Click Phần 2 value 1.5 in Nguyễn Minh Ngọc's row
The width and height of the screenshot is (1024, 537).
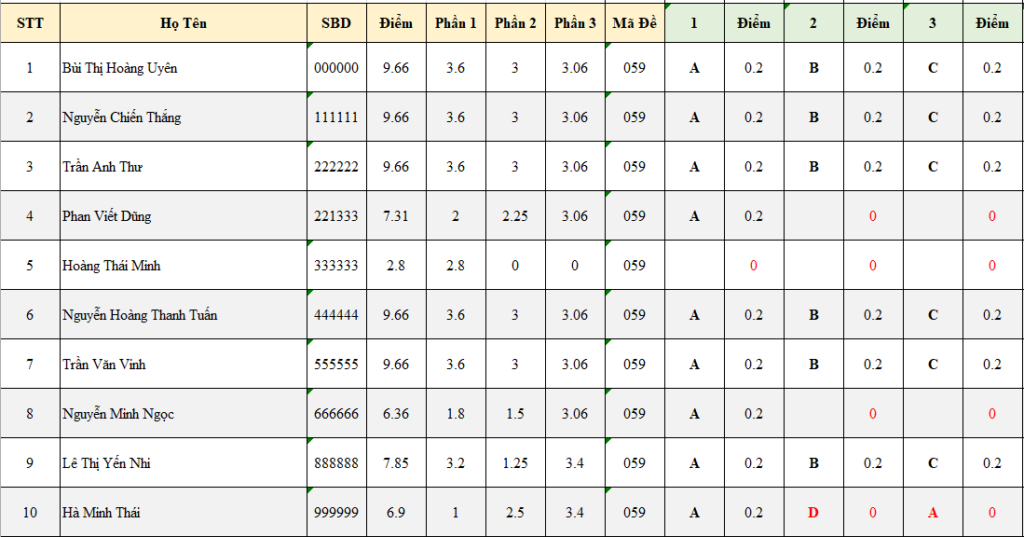pos(515,414)
